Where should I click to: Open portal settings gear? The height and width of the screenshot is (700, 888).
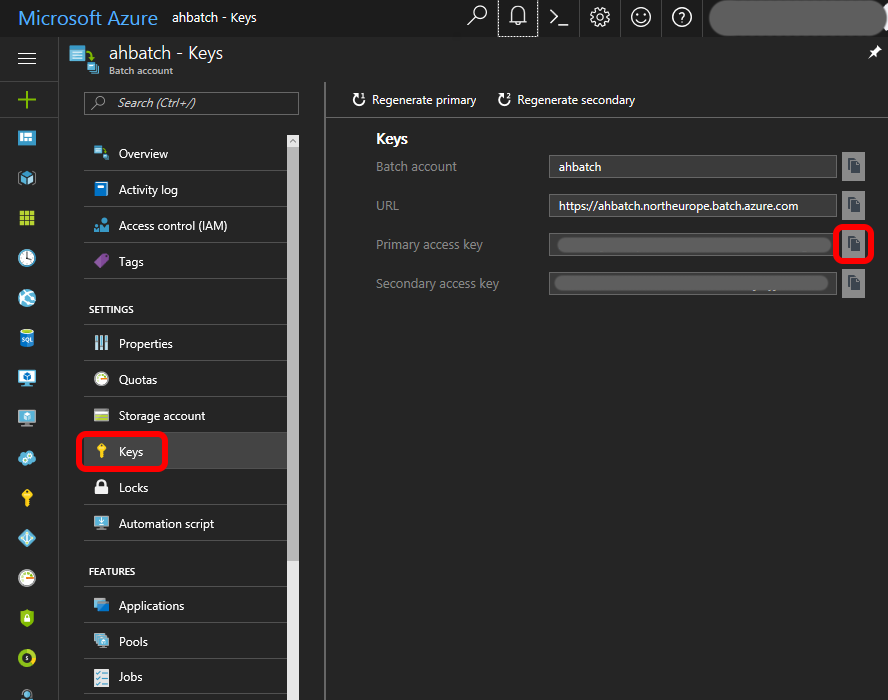click(600, 18)
